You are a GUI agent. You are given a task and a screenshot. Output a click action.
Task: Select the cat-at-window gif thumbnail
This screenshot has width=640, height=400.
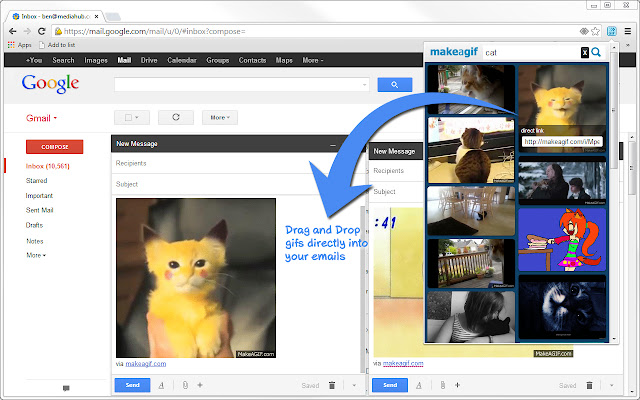[x=471, y=150]
